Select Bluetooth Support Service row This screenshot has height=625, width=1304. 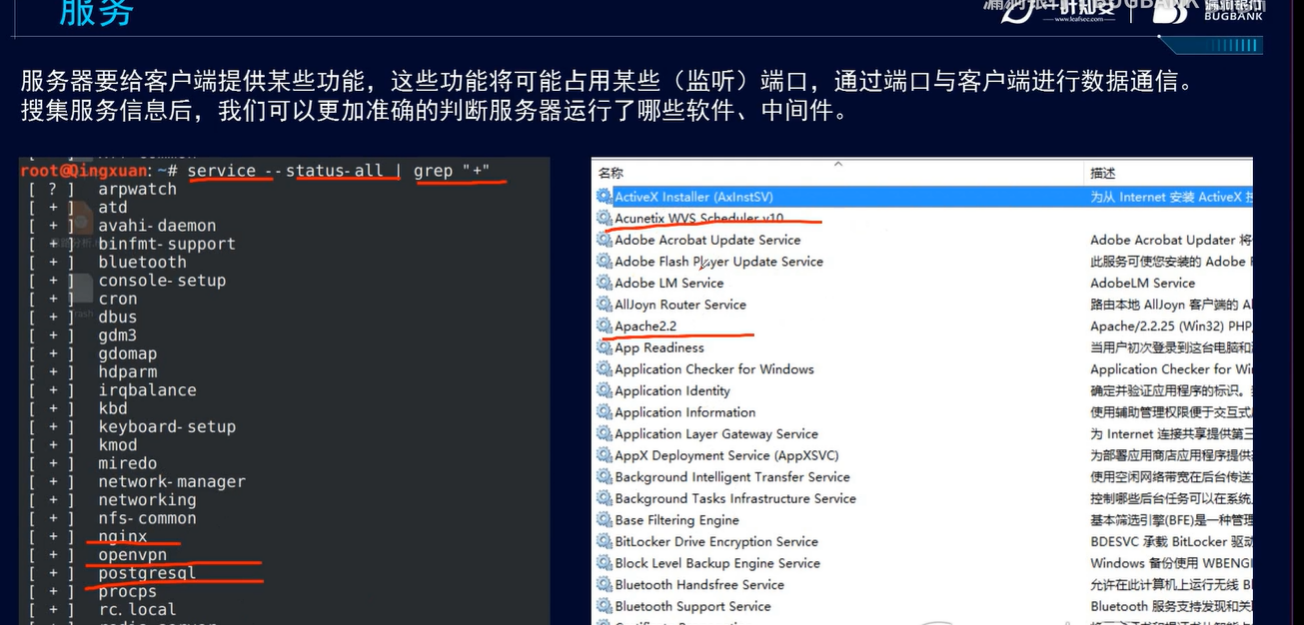[922, 606]
